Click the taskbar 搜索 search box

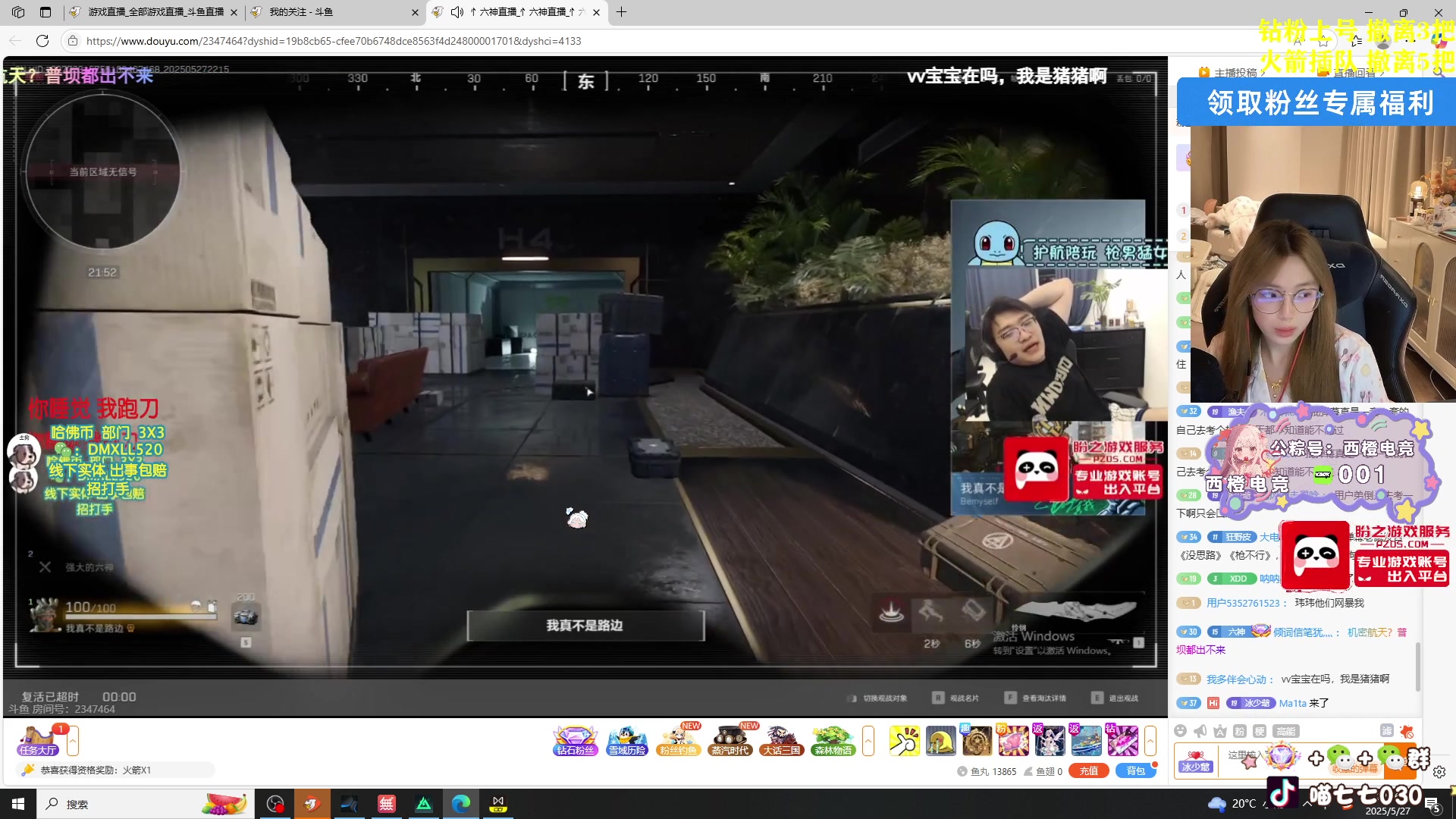pyautogui.click(x=144, y=804)
